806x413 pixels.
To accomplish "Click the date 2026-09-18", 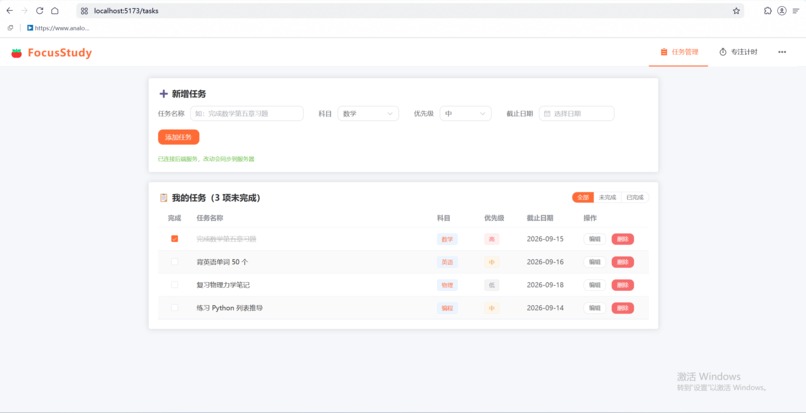I will pyautogui.click(x=545, y=285).
